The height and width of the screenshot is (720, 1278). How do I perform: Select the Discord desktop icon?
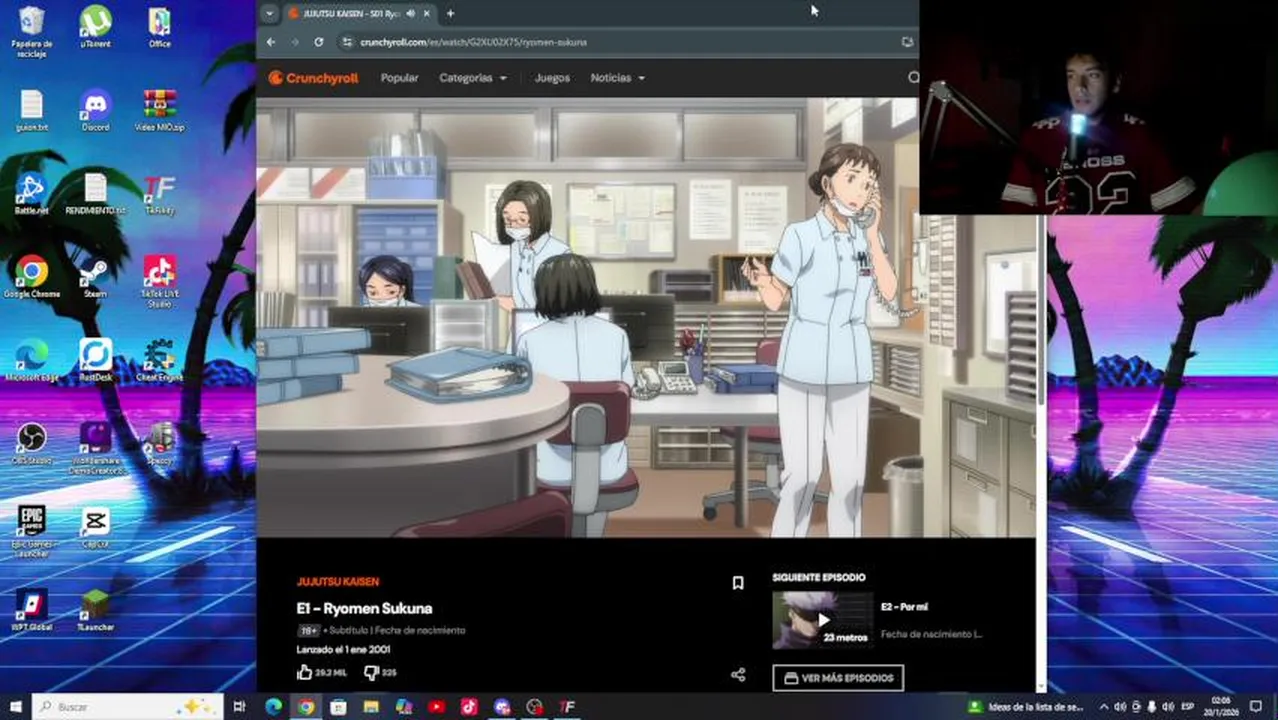pos(96,111)
